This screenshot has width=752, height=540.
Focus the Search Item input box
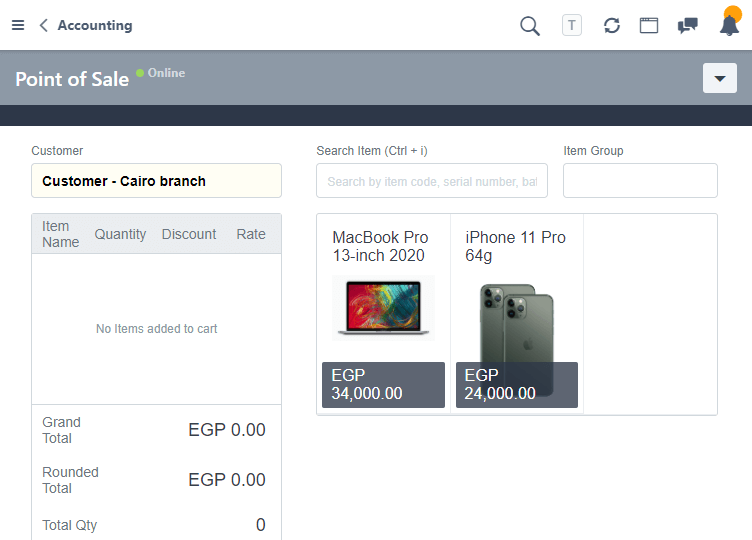point(432,181)
